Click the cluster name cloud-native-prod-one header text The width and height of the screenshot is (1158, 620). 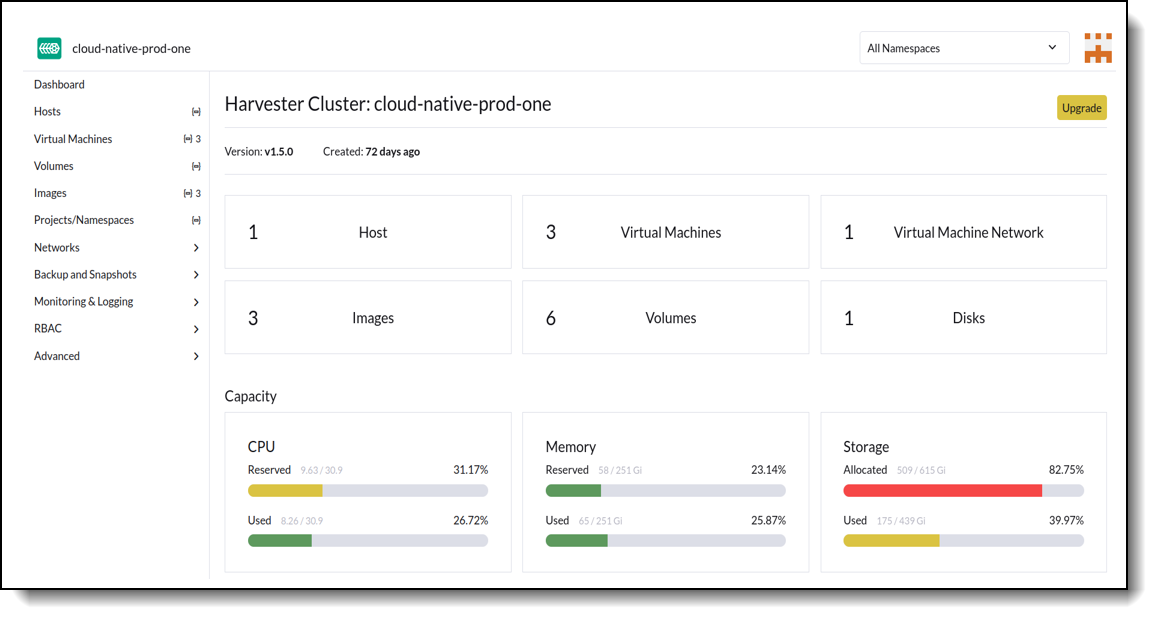coord(131,49)
